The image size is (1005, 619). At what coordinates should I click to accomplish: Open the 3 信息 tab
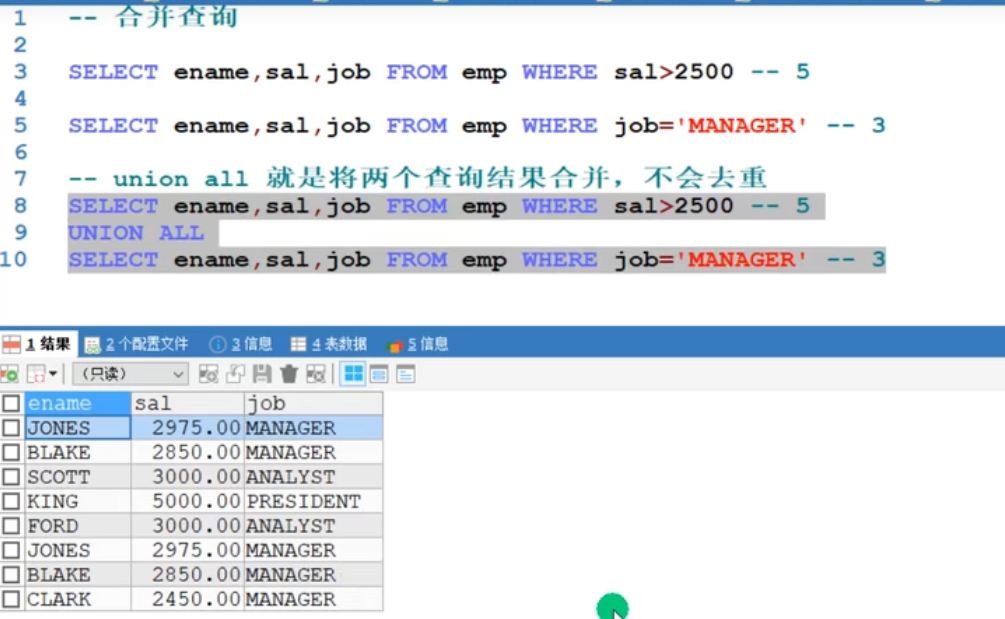(x=241, y=344)
